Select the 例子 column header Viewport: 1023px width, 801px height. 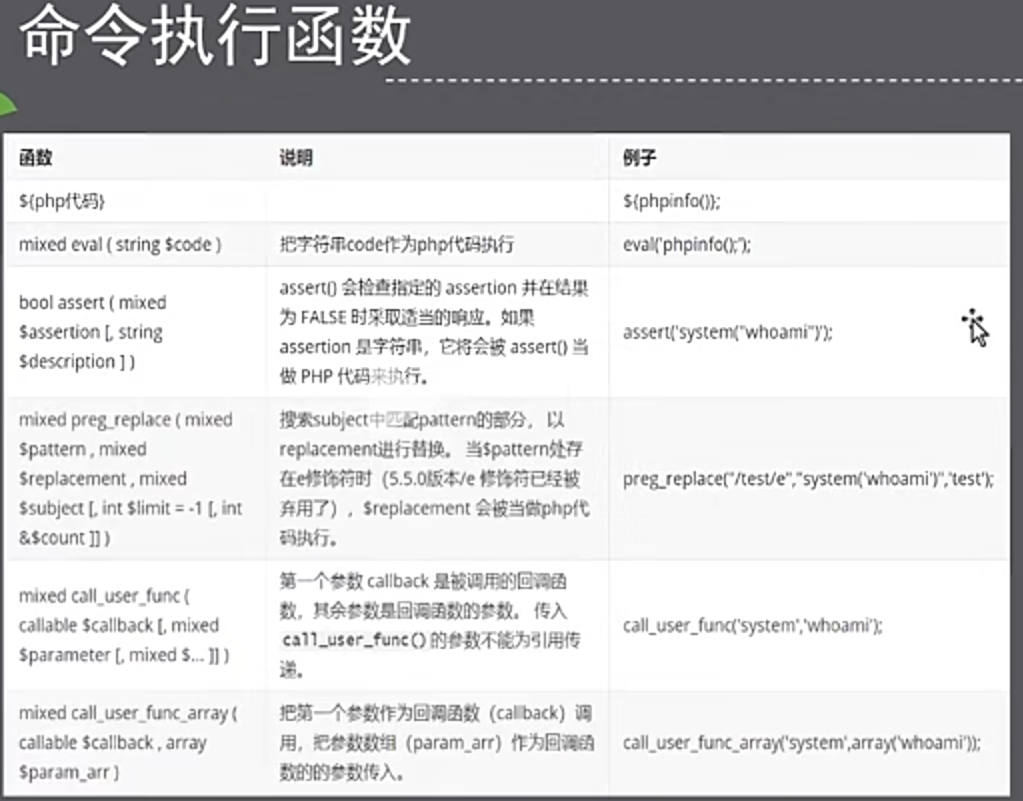click(639, 158)
